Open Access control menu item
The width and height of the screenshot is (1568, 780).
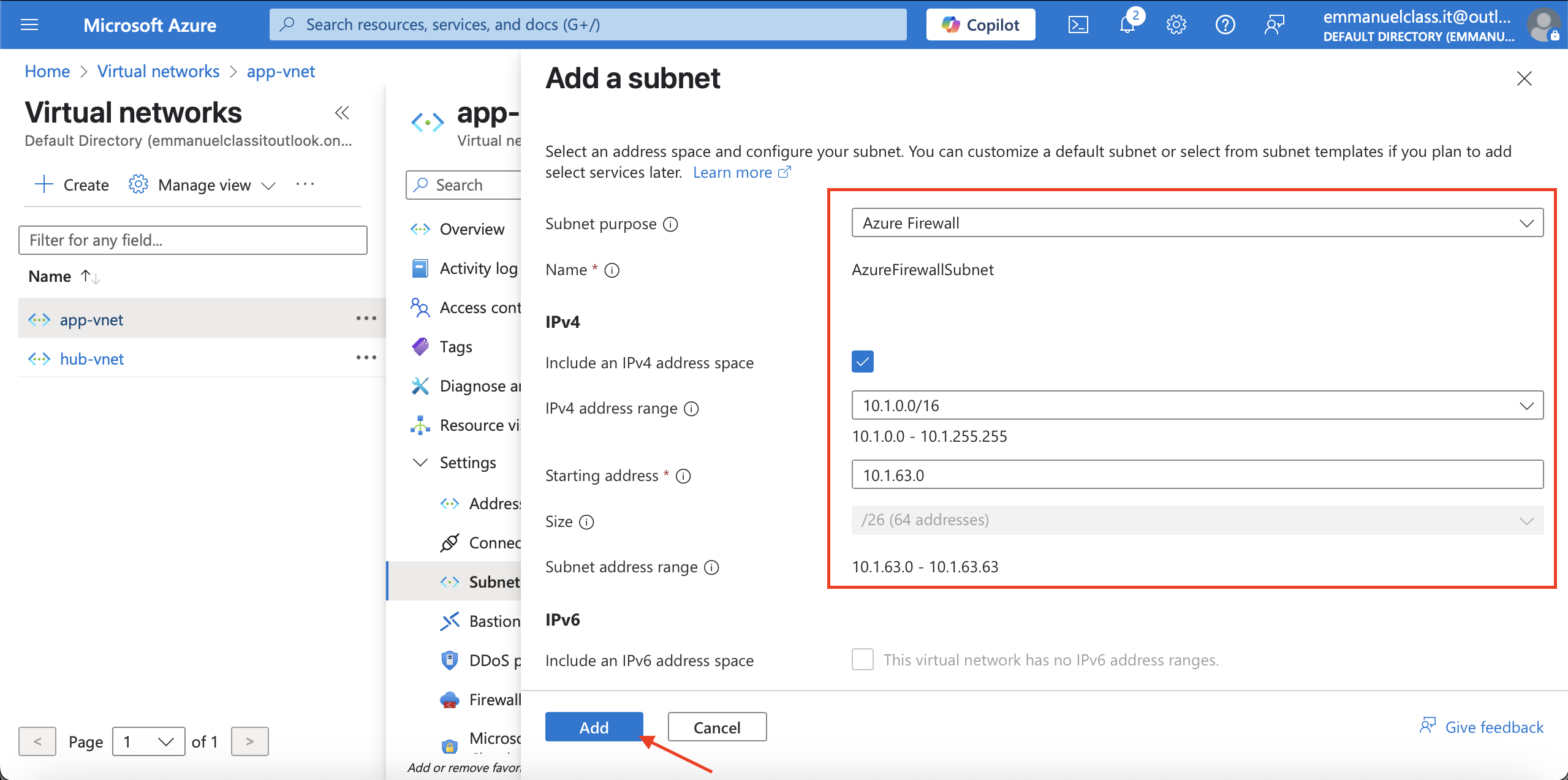click(466, 308)
